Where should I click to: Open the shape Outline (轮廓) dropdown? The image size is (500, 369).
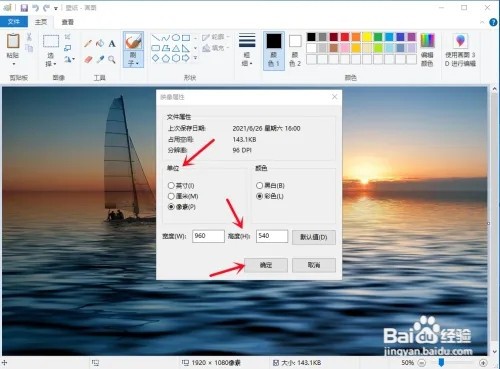(x=216, y=37)
